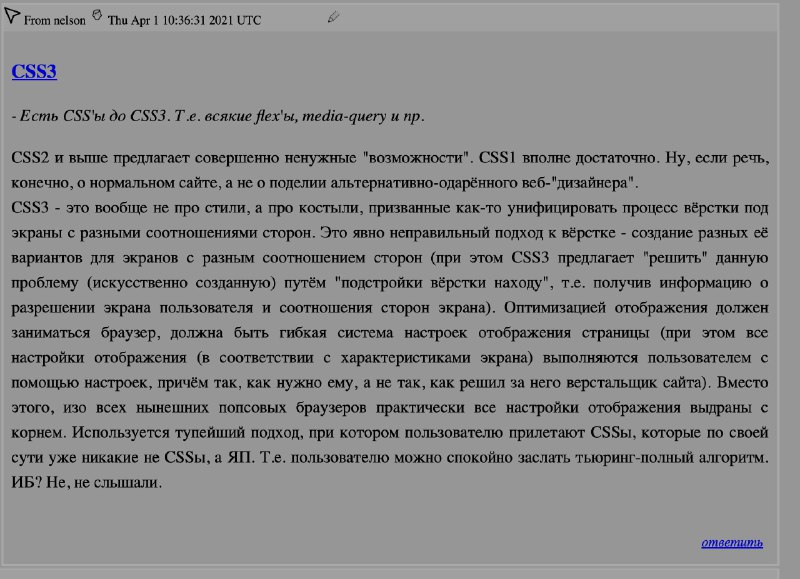Click the pencil edit icon in the header
800x579 pixels.
[x=333, y=17]
